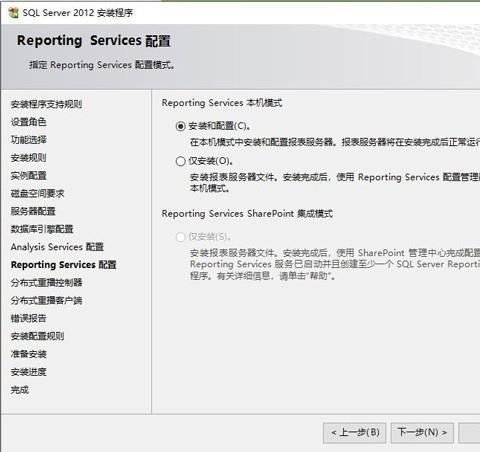Select the Analysis Services 配置 step

57,247
